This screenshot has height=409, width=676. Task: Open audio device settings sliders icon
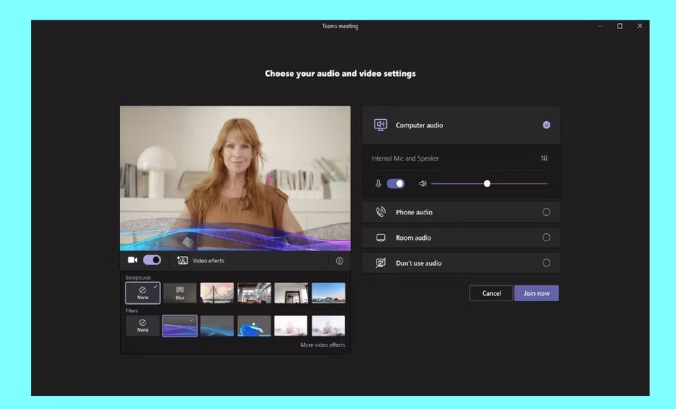coord(544,158)
